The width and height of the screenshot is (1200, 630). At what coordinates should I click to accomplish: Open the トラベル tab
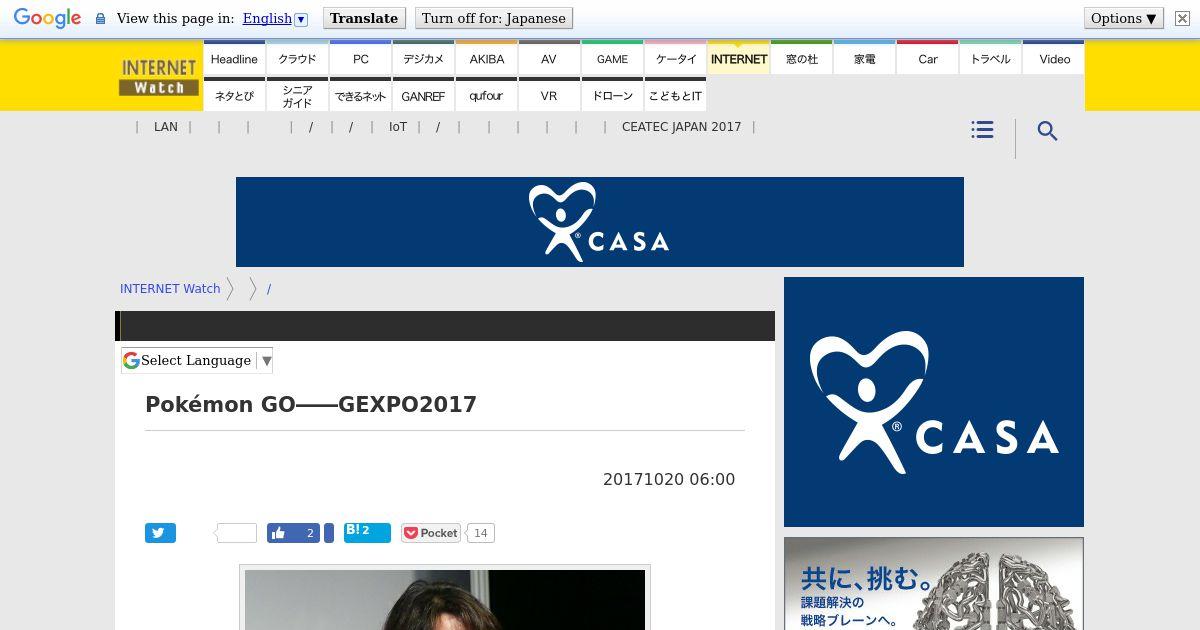pos(990,58)
